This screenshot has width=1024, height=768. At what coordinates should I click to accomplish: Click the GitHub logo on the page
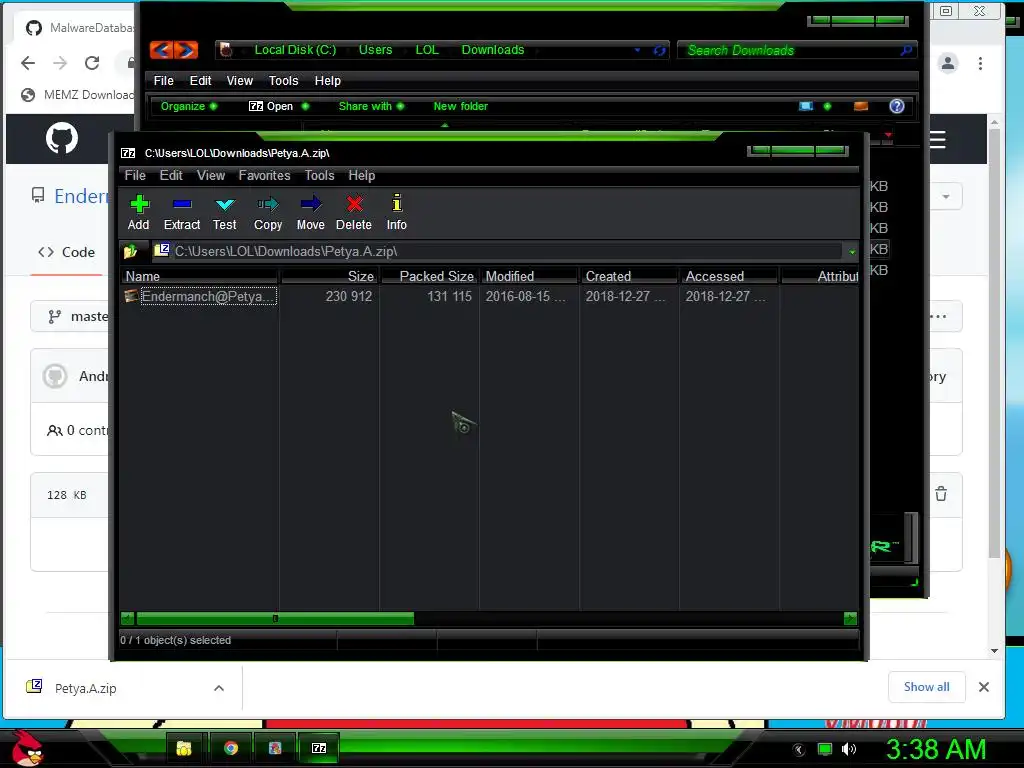[x=62, y=138]
